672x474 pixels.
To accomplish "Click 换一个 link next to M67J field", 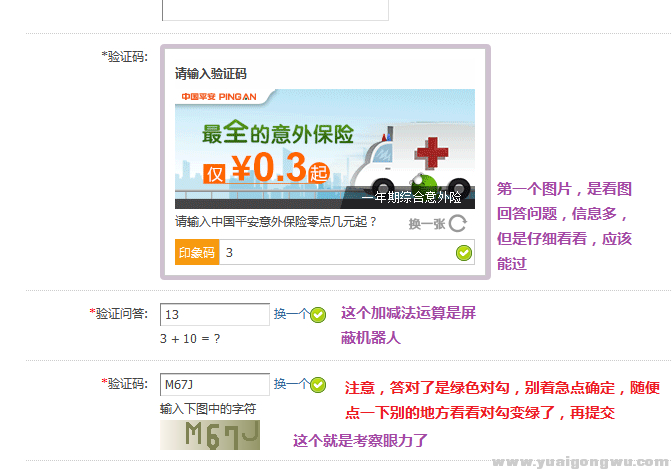I will click(x=291, y=384).
